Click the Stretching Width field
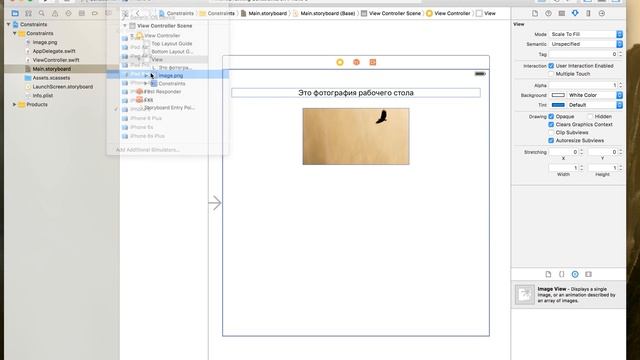This screenshot has height=360, width=640. [564, 168]
